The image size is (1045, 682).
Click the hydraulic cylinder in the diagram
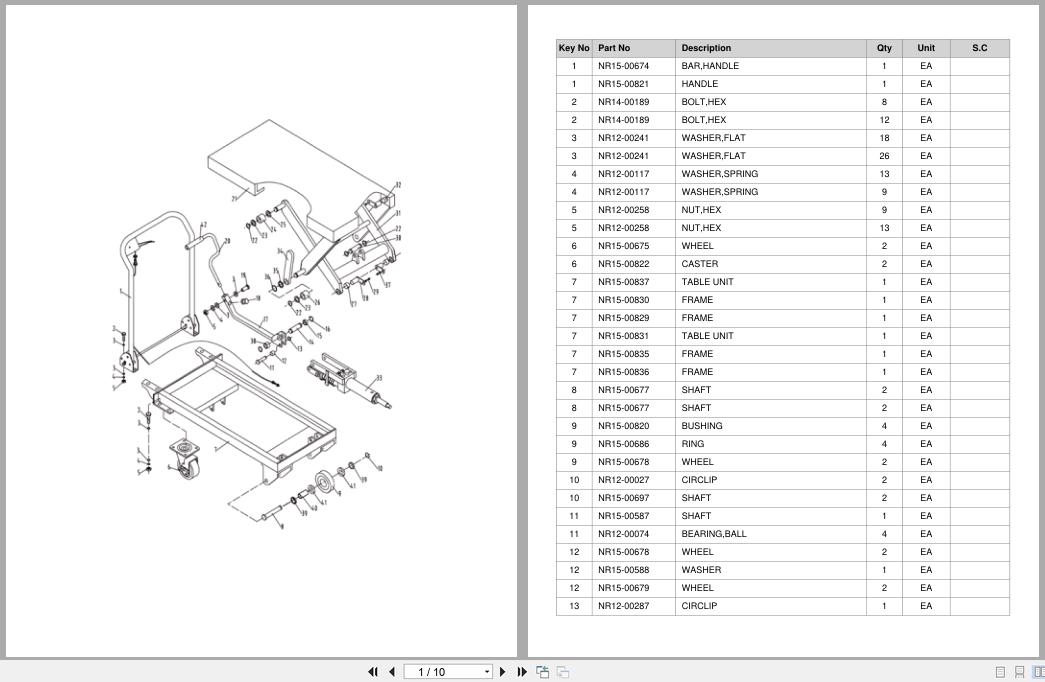click(x=348, y=379)
